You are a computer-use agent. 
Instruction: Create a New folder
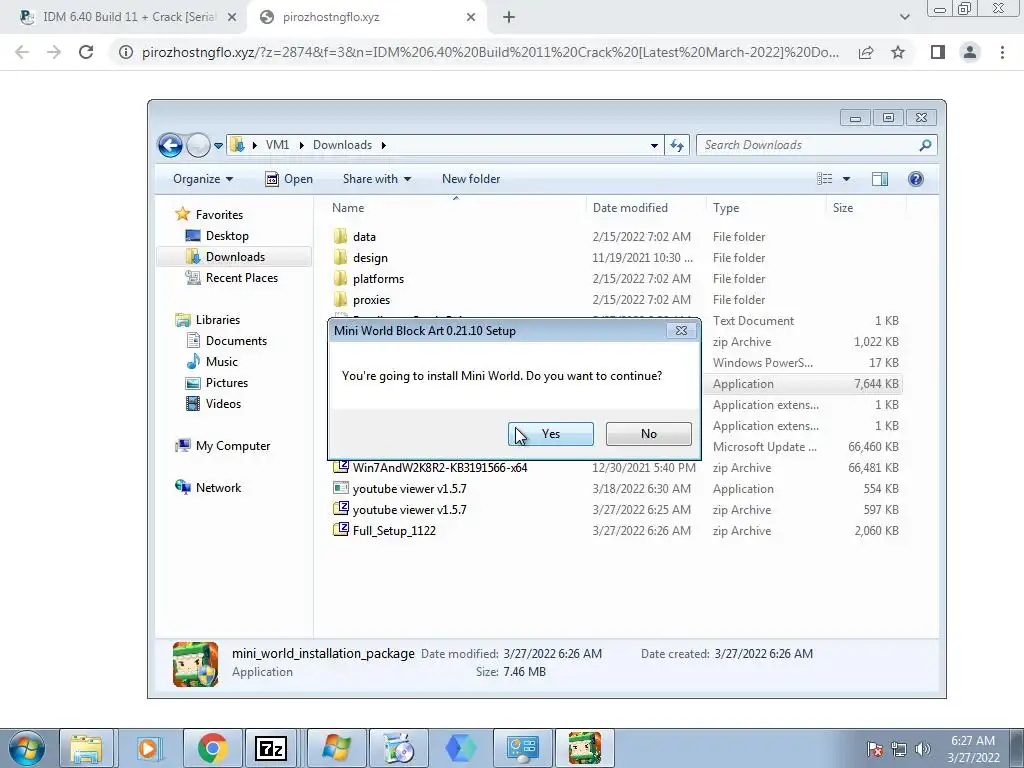[471, 179]
